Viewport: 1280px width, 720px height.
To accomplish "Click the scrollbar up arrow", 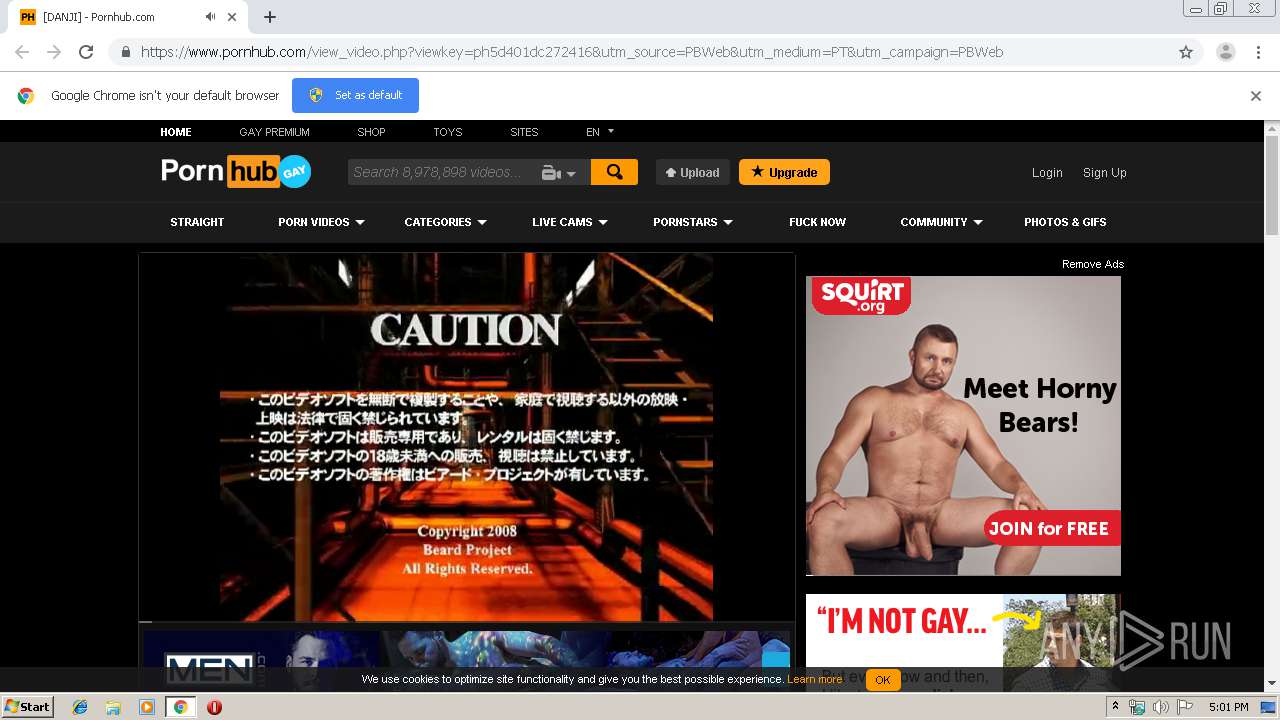I will [x=1272, y=128].
